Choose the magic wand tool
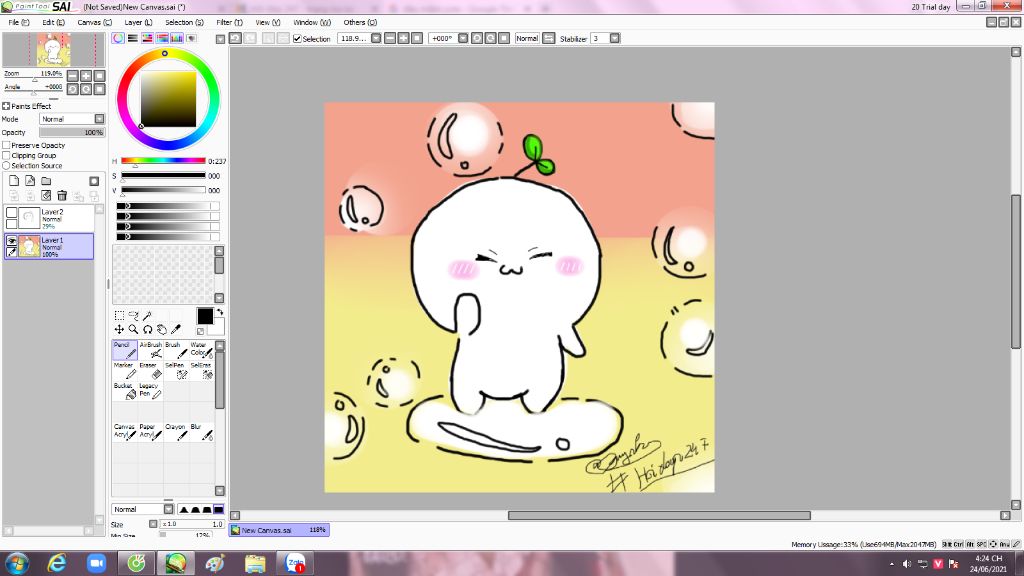1024x576 pixels. [x=148, y=316]
